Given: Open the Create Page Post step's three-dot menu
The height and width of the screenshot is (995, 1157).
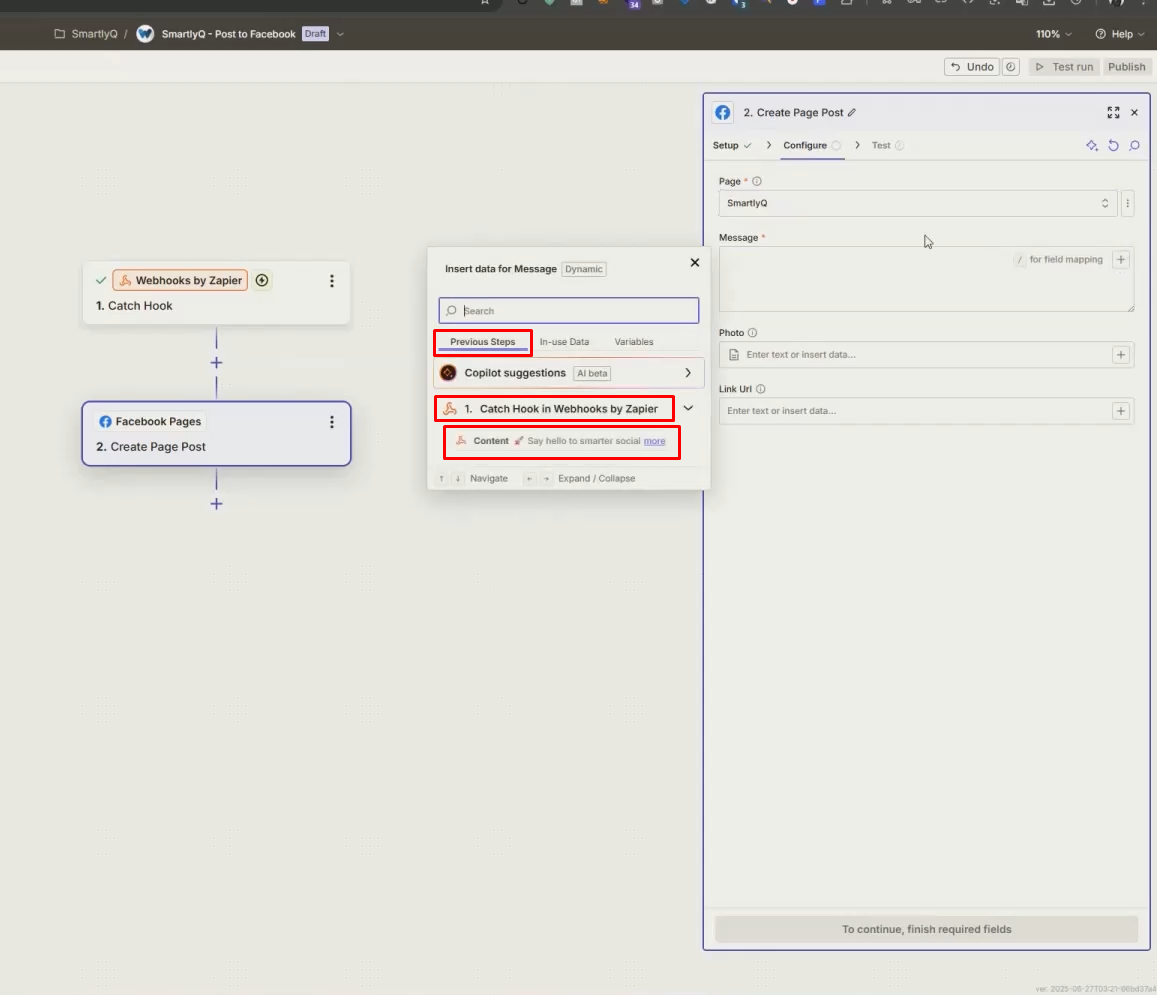Looking at the screenshot, I should coord(332,421).
